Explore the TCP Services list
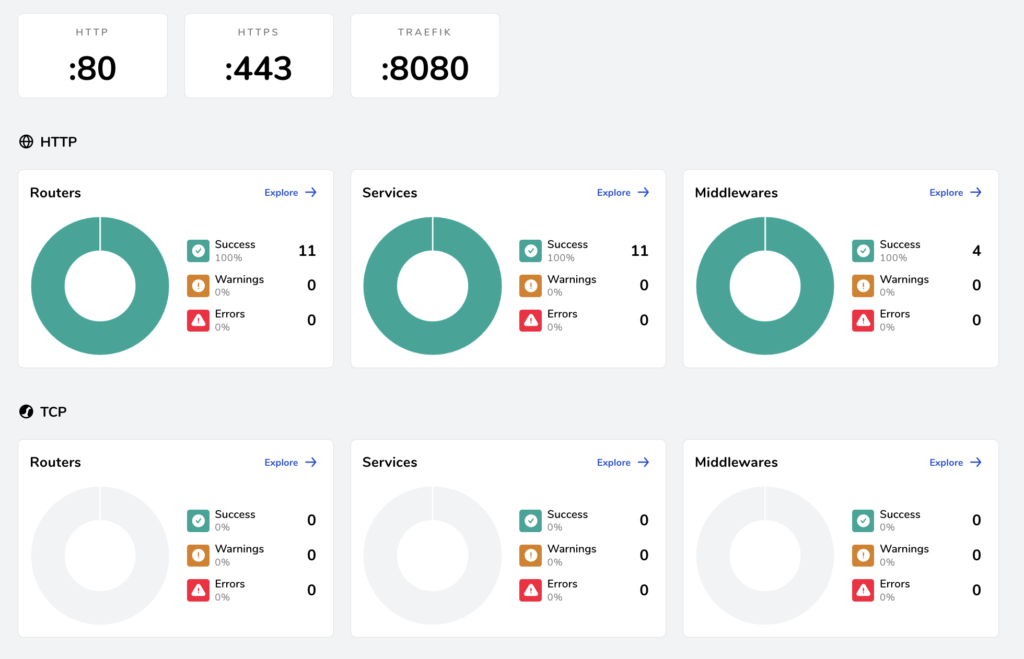 click(x=623, y=463)
